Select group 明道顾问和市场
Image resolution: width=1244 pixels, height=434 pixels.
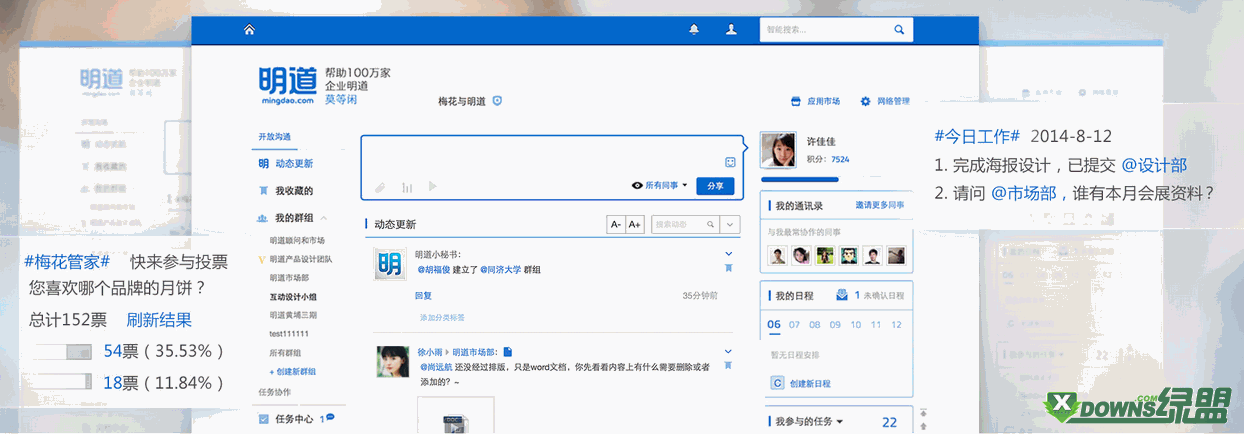click(297, 240)
